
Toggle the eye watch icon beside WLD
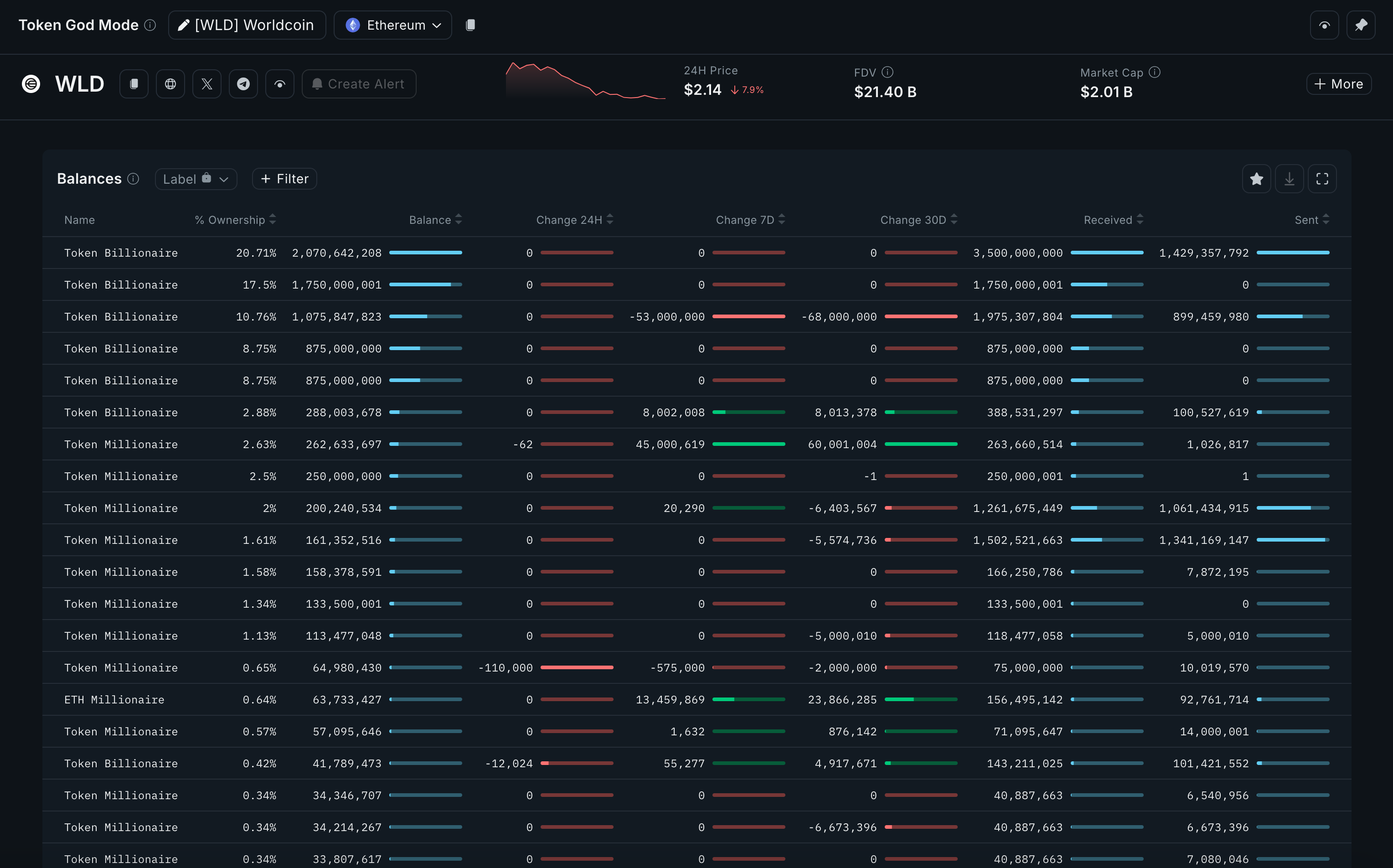point(279,84)
